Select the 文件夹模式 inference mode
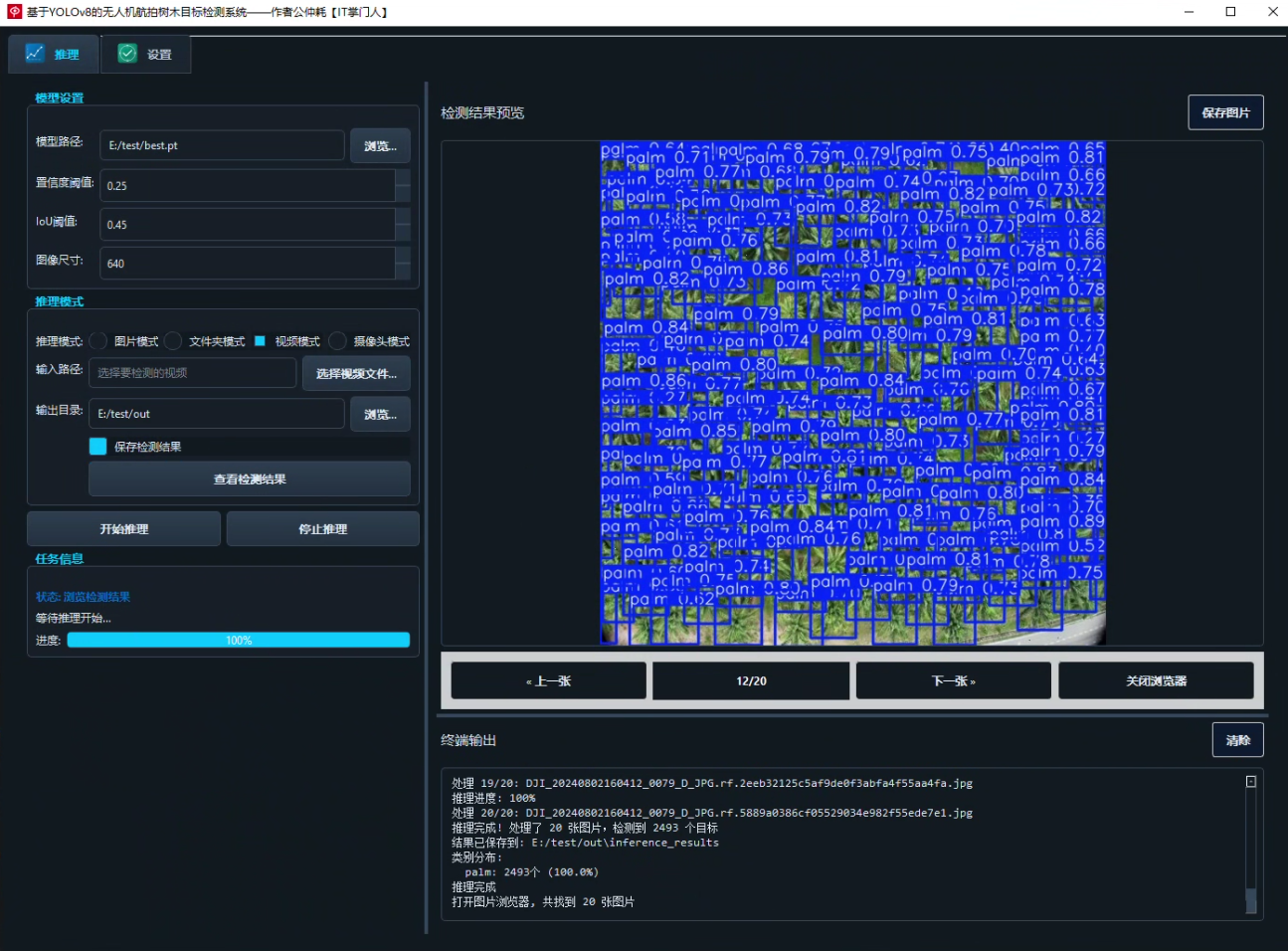1288x951 pixels. tap(173, 340)
